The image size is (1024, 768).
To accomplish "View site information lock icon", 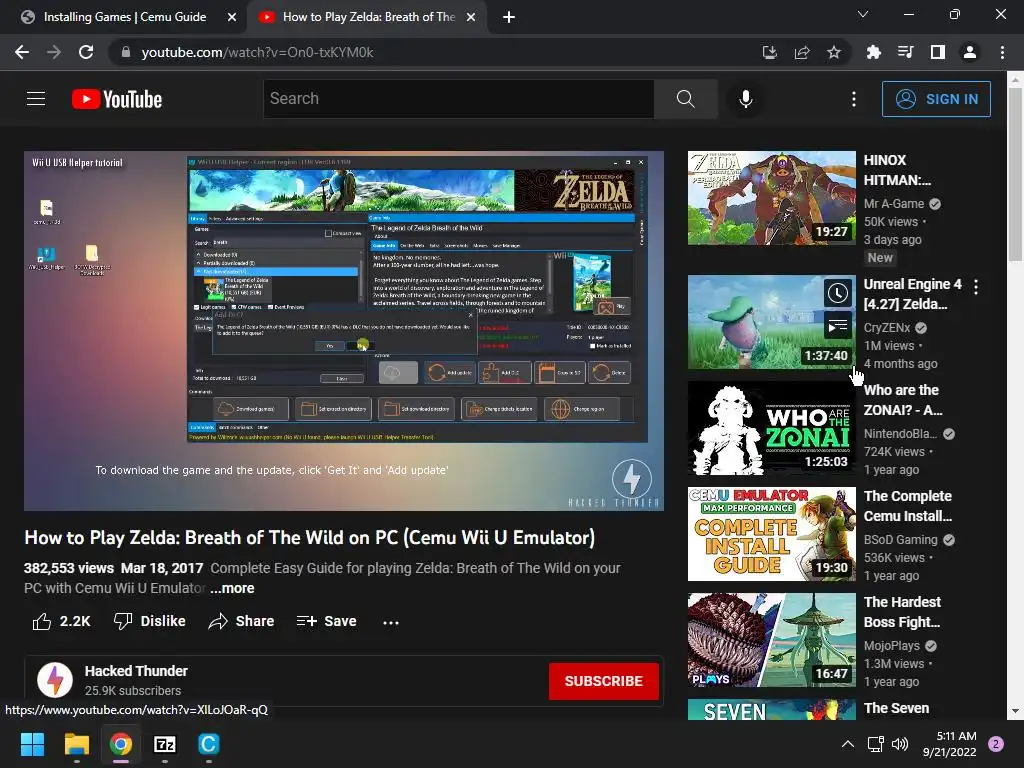I will click(x=125, y=52).
